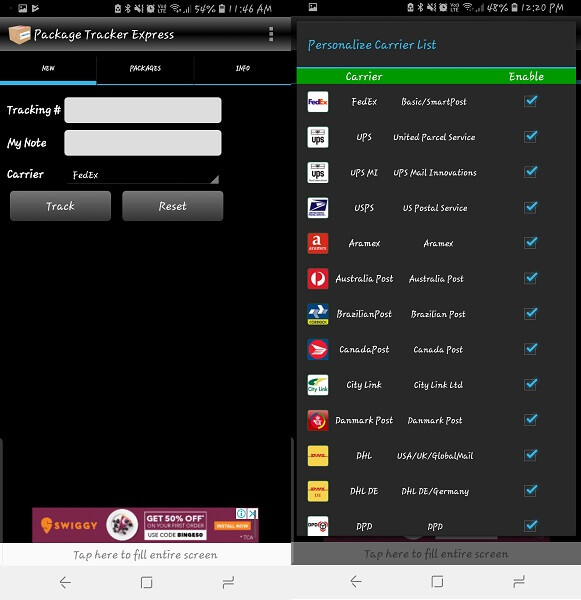Disable the USPS carrier checkbox
This screenshot has height=600, width=581.
click(x=530, y=207)
